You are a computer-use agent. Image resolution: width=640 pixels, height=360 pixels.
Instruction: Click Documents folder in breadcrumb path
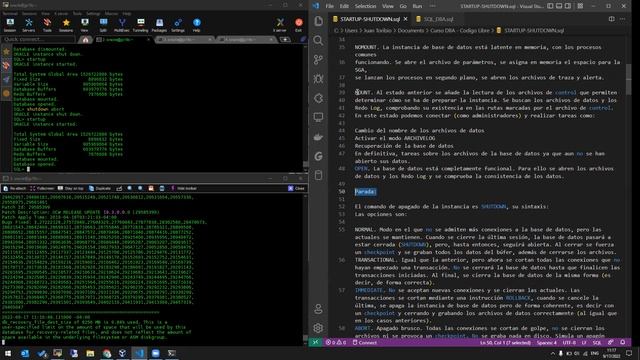[411, 30]
